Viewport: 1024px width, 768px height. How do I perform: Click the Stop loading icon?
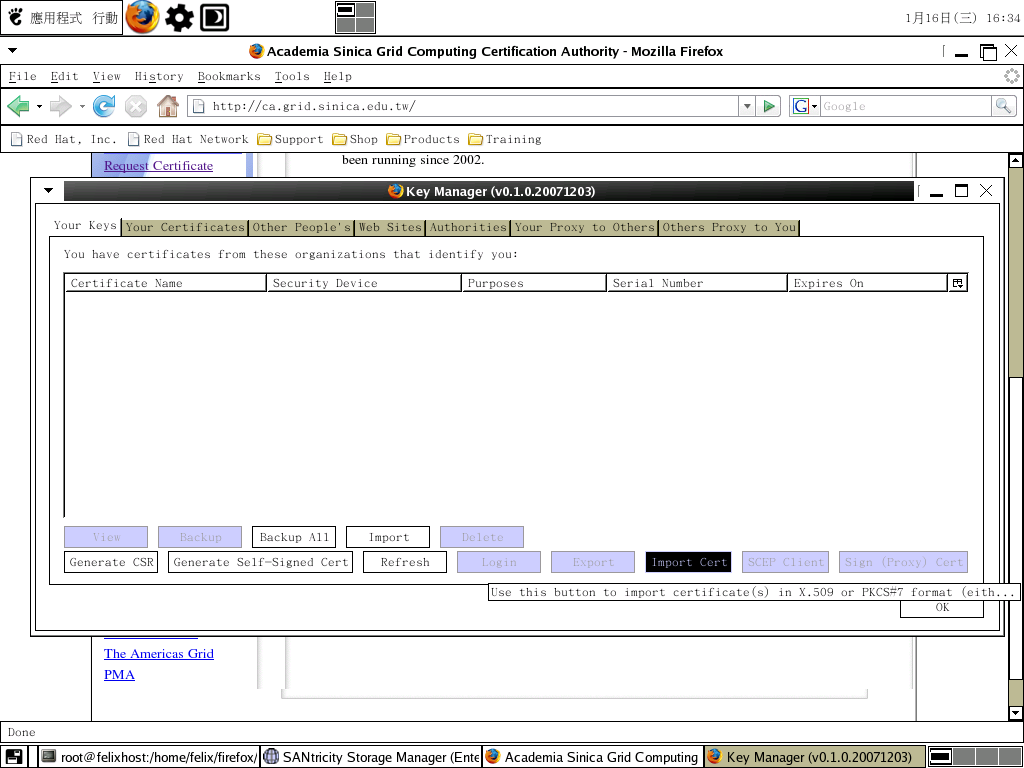click(x=136, y=106)
